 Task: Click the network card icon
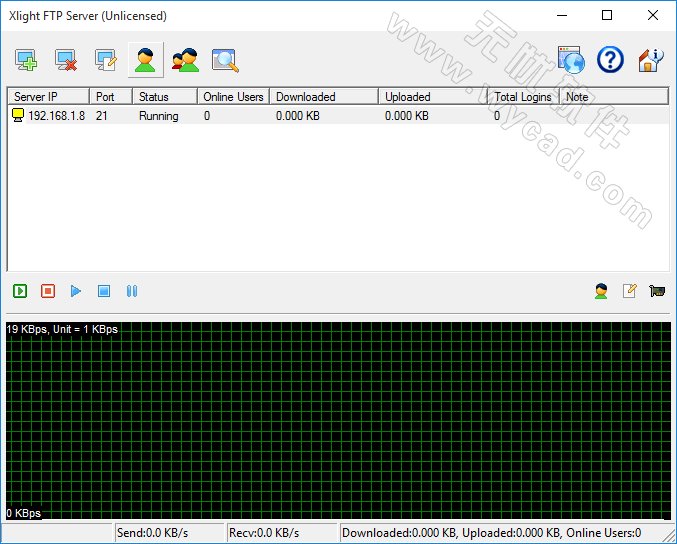coord(657,291)
